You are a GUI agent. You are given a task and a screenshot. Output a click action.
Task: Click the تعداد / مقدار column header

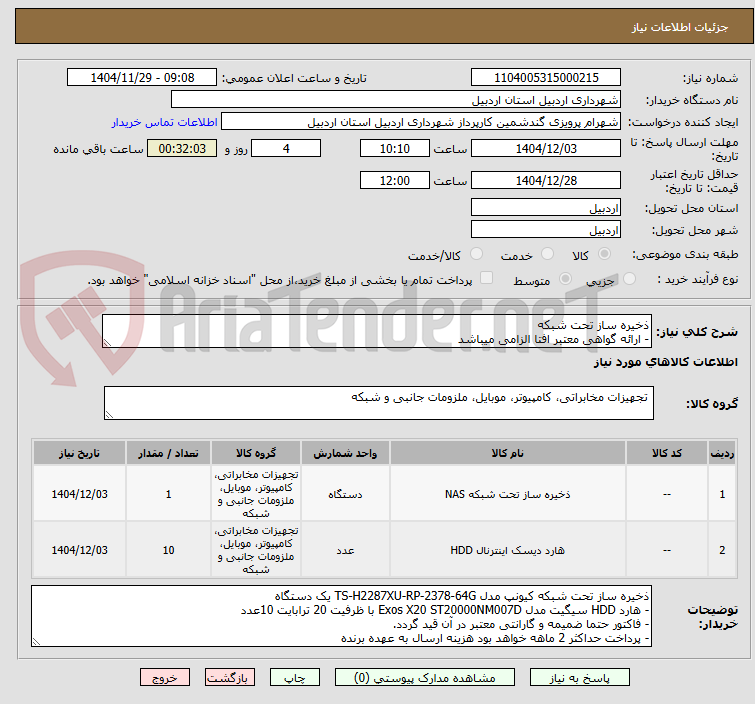168,453
